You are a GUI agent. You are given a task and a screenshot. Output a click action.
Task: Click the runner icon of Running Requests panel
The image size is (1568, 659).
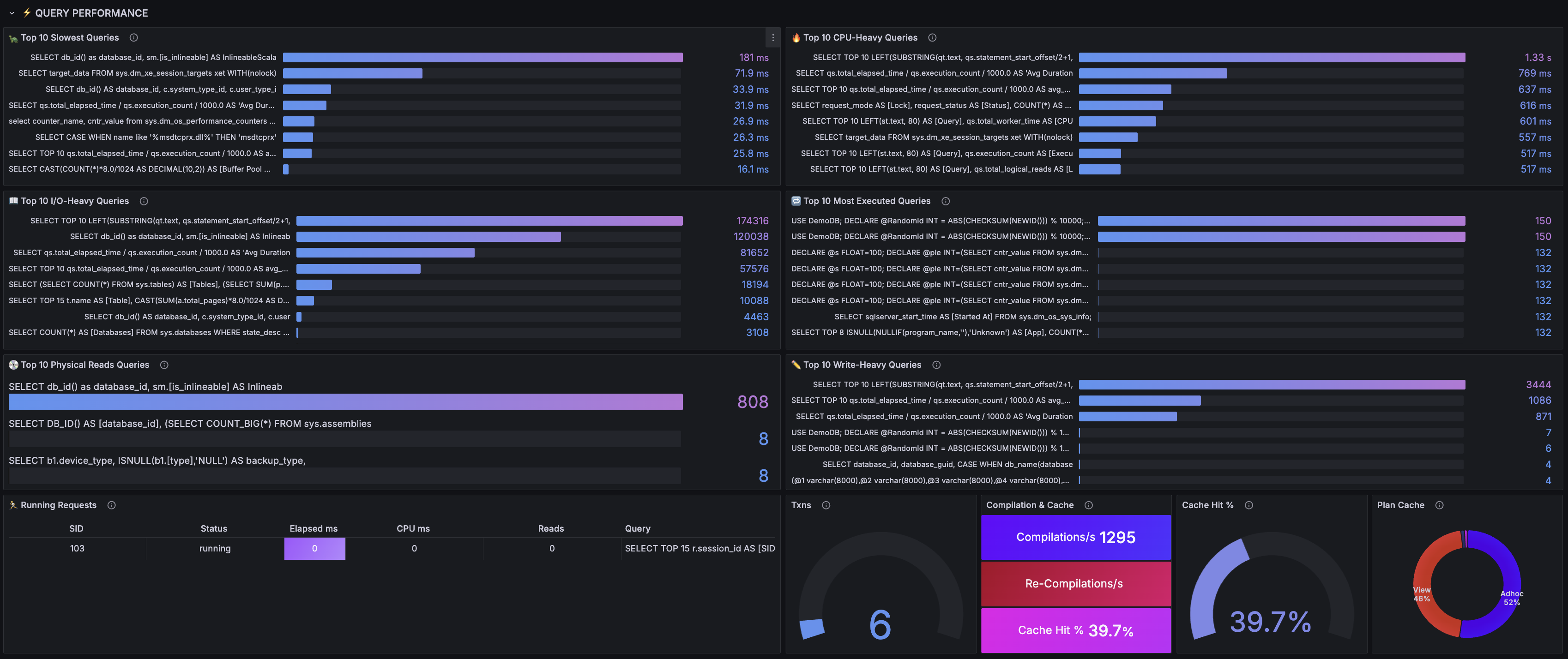coord(13,505)
